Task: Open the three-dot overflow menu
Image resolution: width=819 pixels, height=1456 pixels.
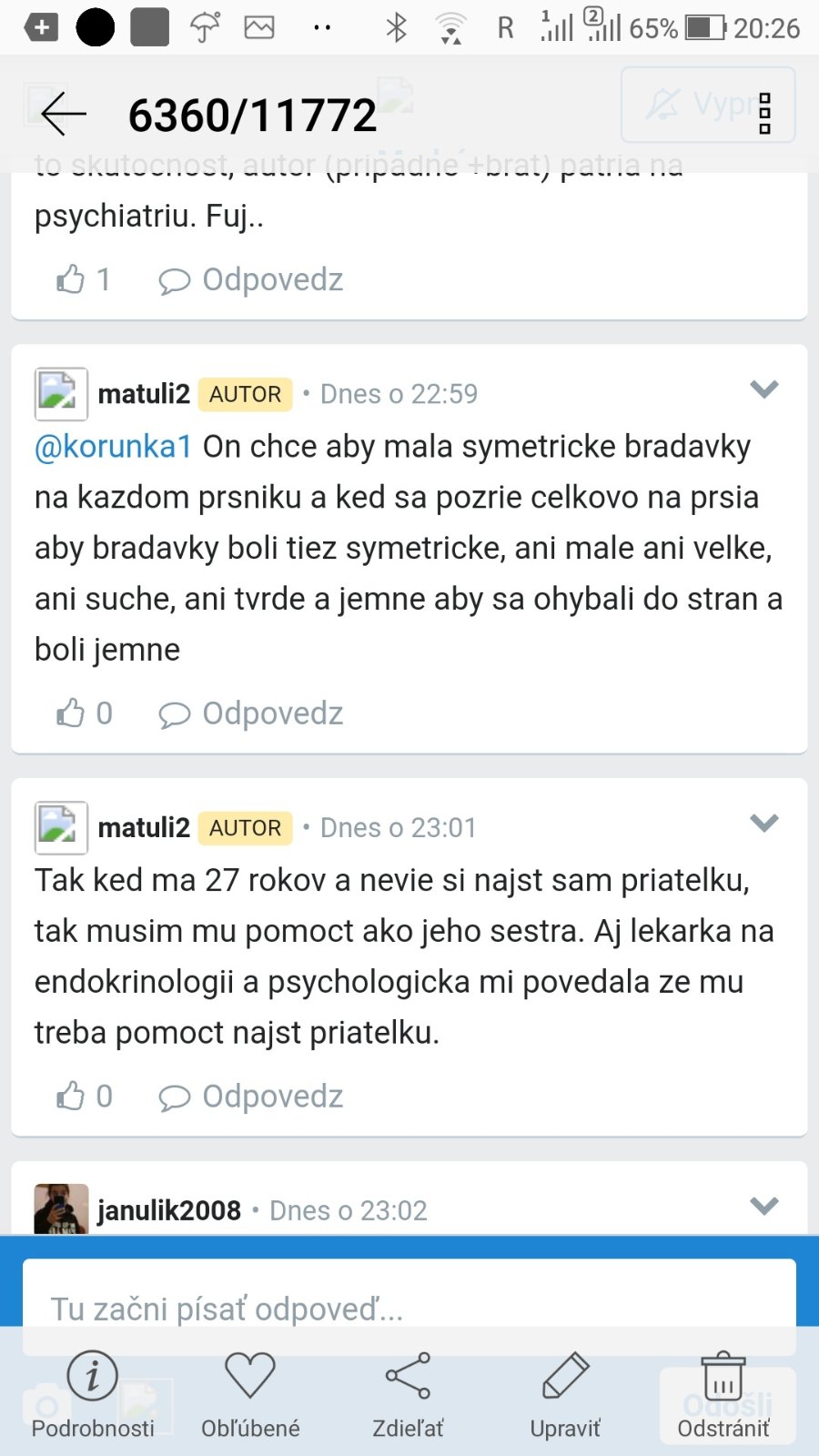Action: [x=764, y=114]
